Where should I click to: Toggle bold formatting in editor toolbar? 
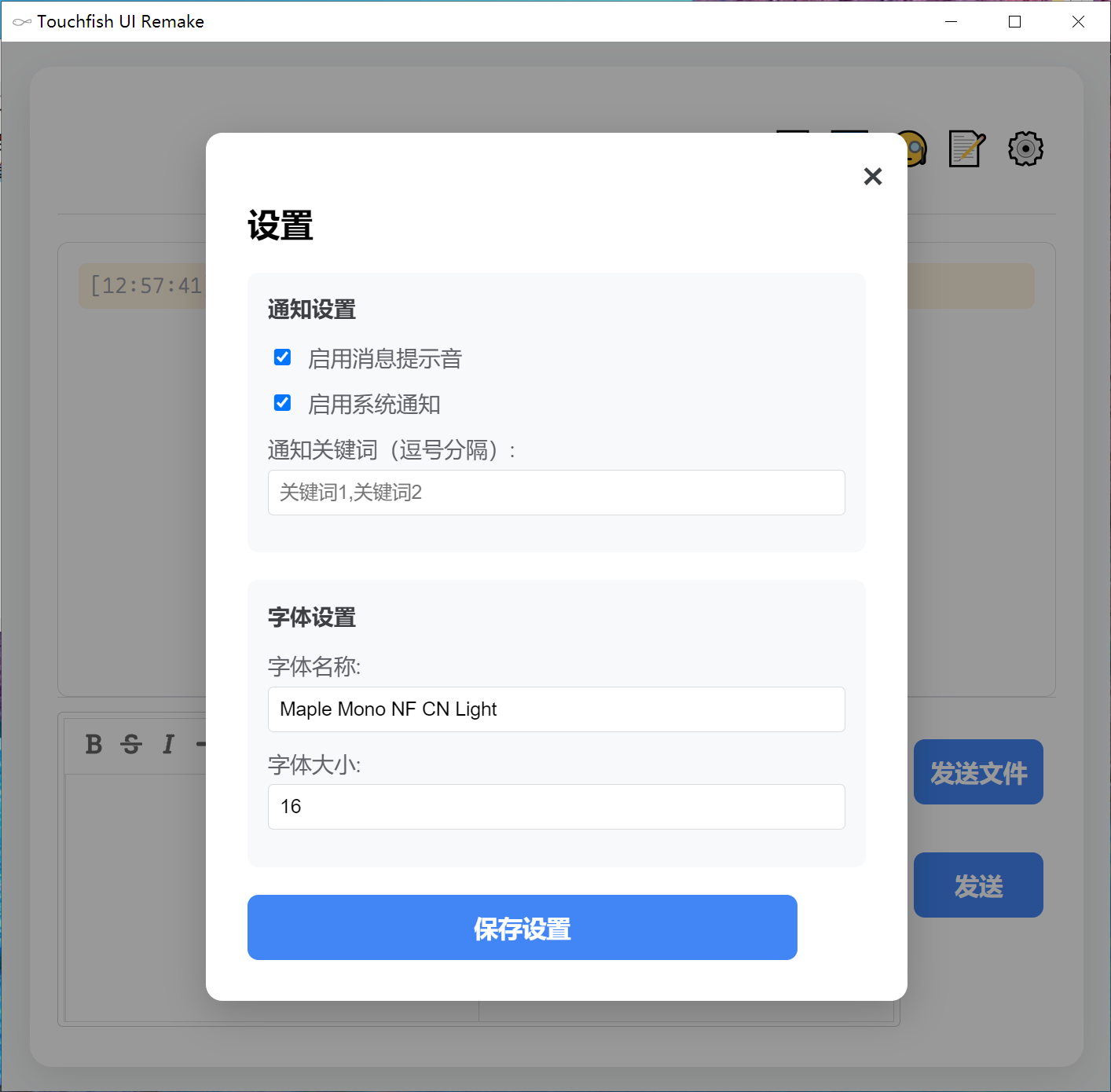93,744
